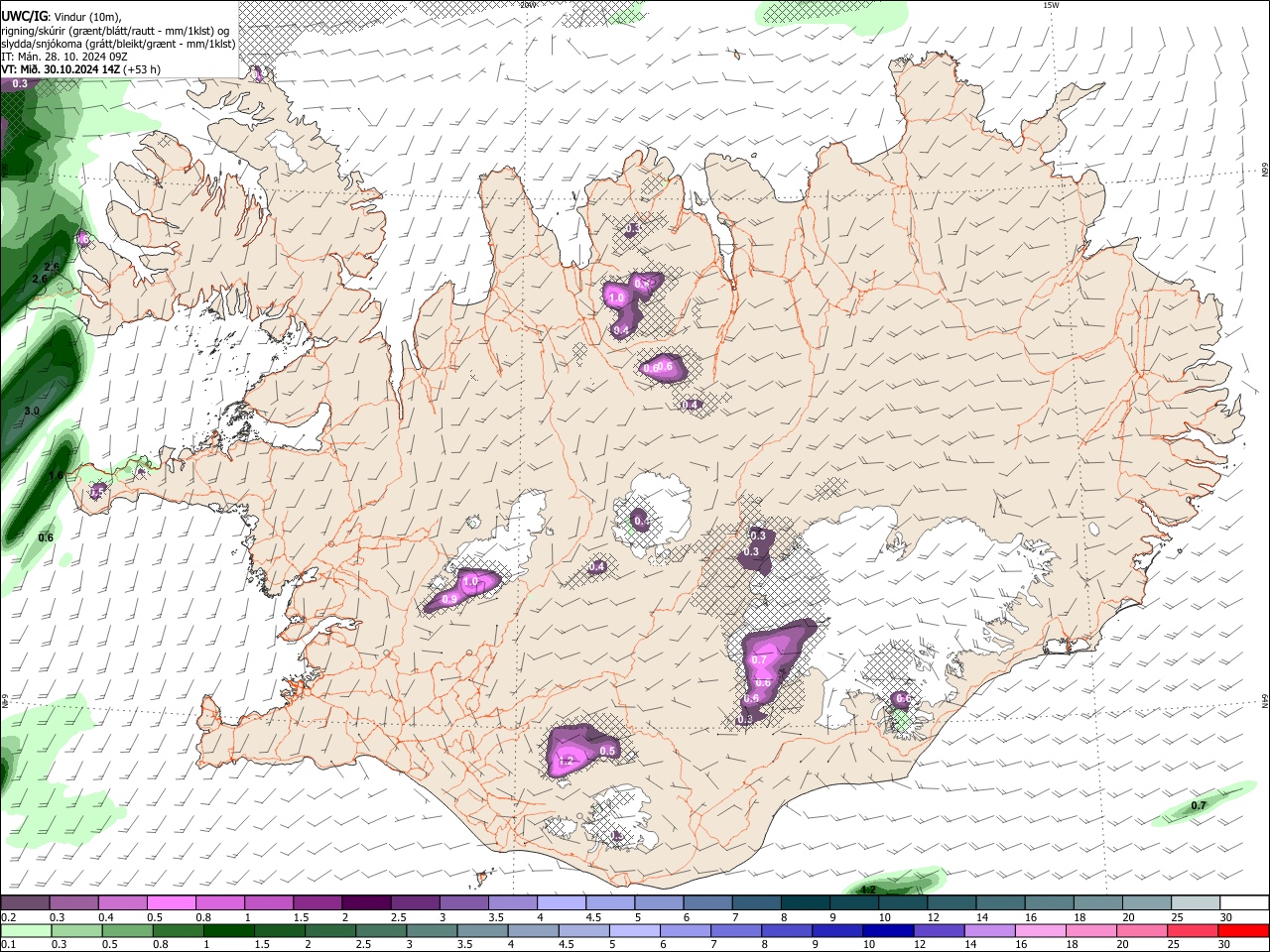Click the '64N' latitude label on the right edge
This screenshot has width=1270, height=952.
pyautogui.click(x=1265, y=700)
